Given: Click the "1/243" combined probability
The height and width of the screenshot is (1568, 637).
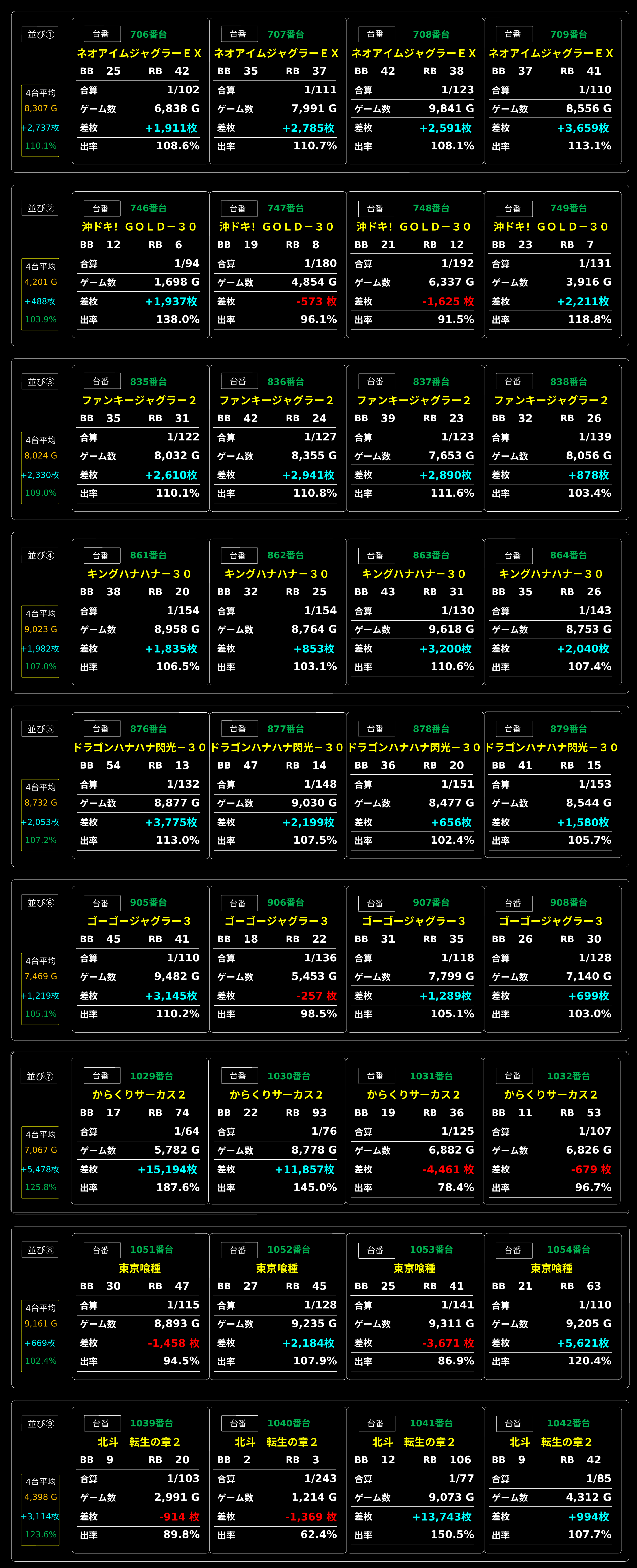Looking at the screenshot, I should pos(320,1479).
